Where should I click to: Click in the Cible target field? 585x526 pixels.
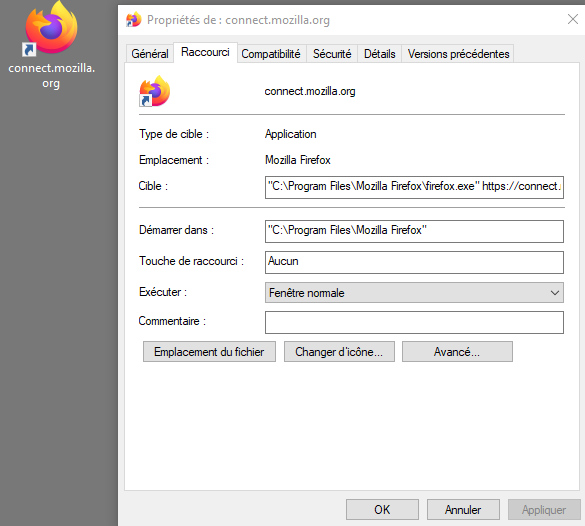coord(414,187)
